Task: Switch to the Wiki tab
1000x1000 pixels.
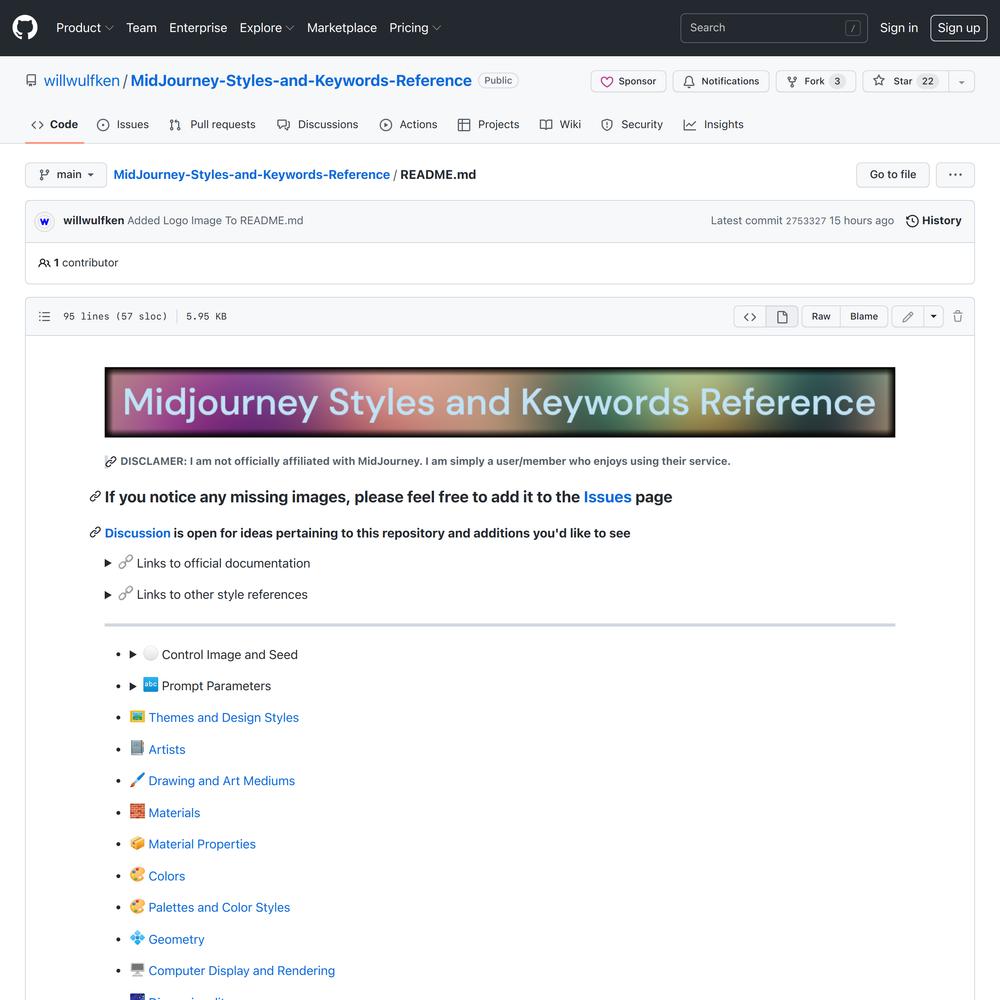Action: coord(560,125)
